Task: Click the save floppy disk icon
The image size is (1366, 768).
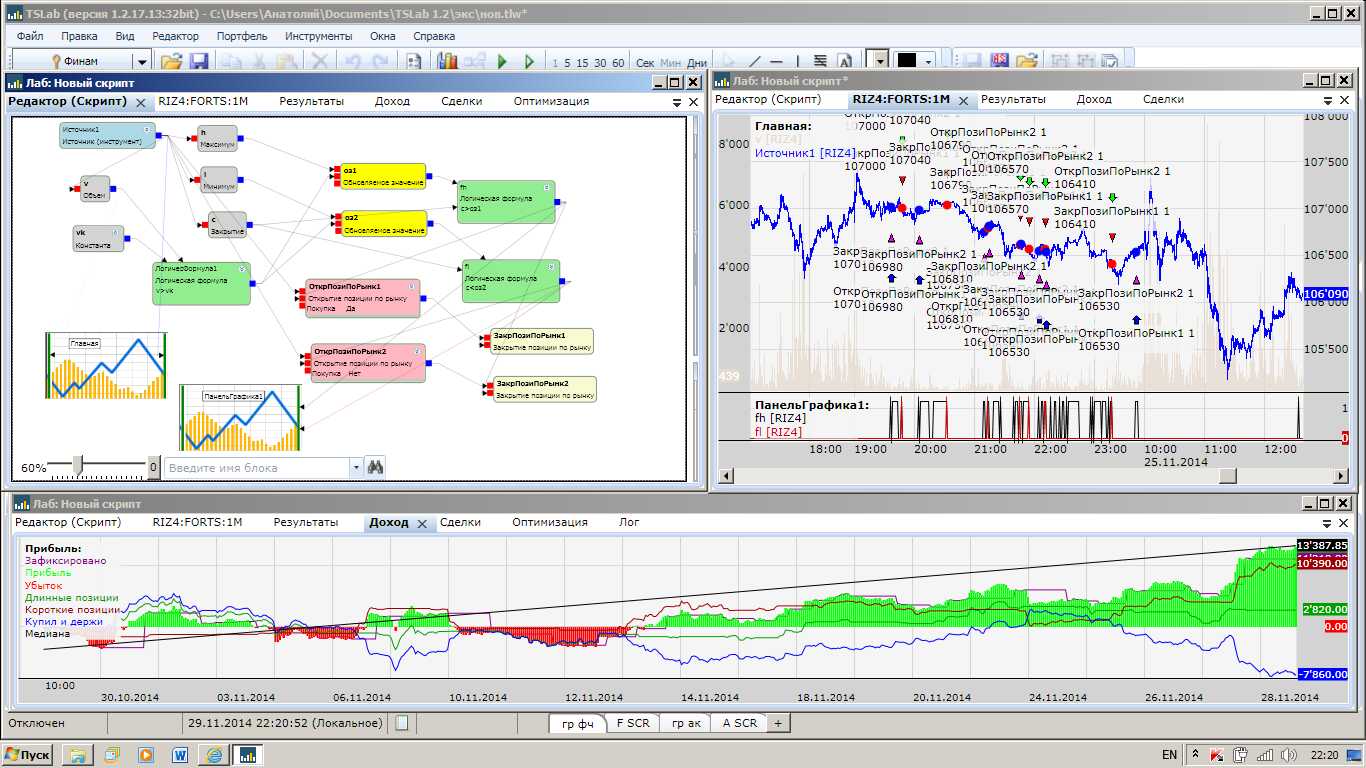Action: click(x=198, y=62)
